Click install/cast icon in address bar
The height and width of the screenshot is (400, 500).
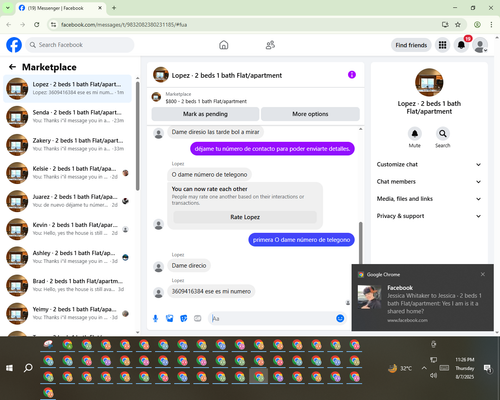445,25
